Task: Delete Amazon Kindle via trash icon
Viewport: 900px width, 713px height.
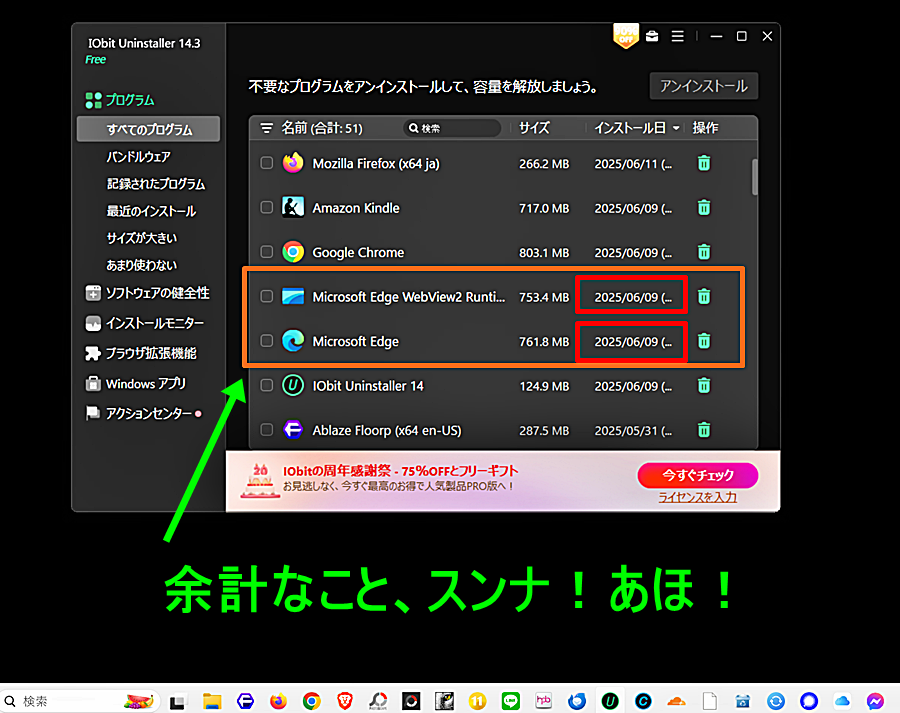Action: [704, 208]
